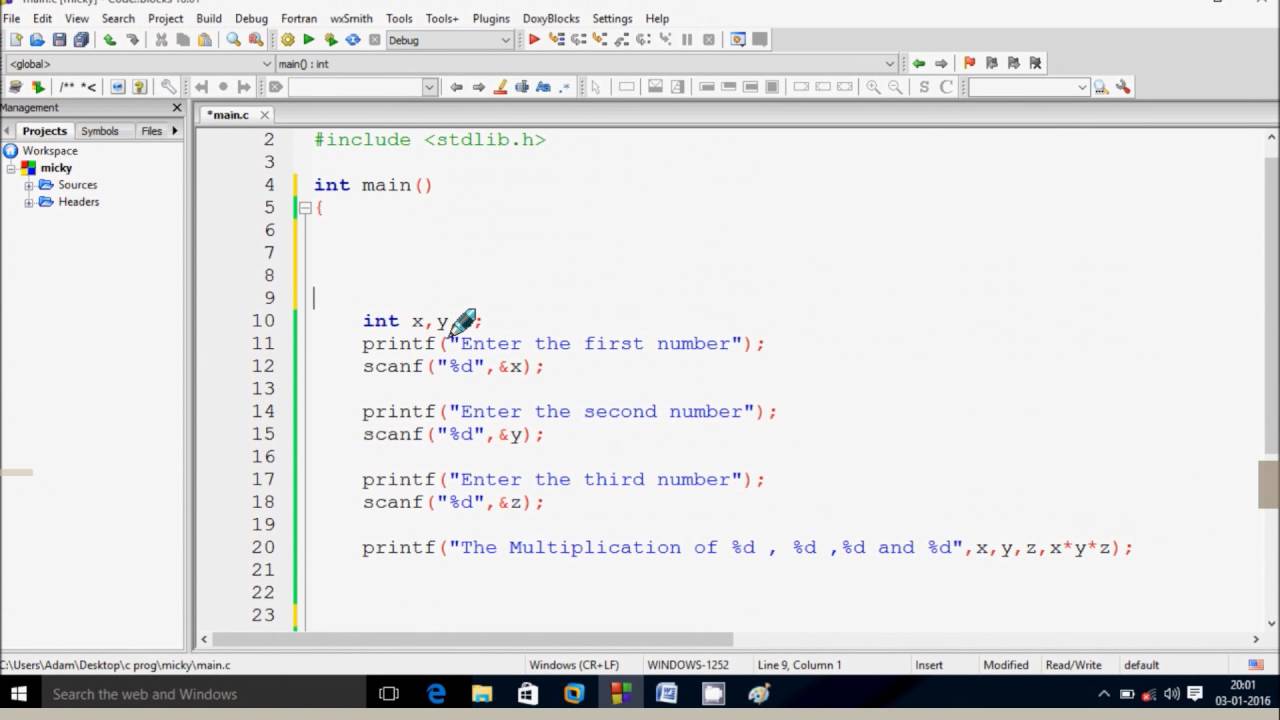Click the horizontal scrollbar thumb in editor
The height and width of the screenshot is (720, 1280).
[473, 639]
